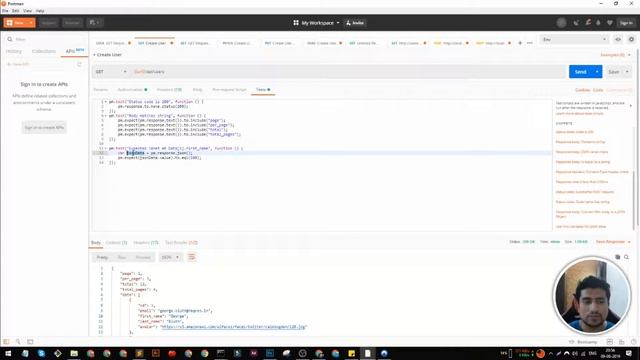
Task: Click the Invite button
Action: pyautogui.click(x=355, y=23)
